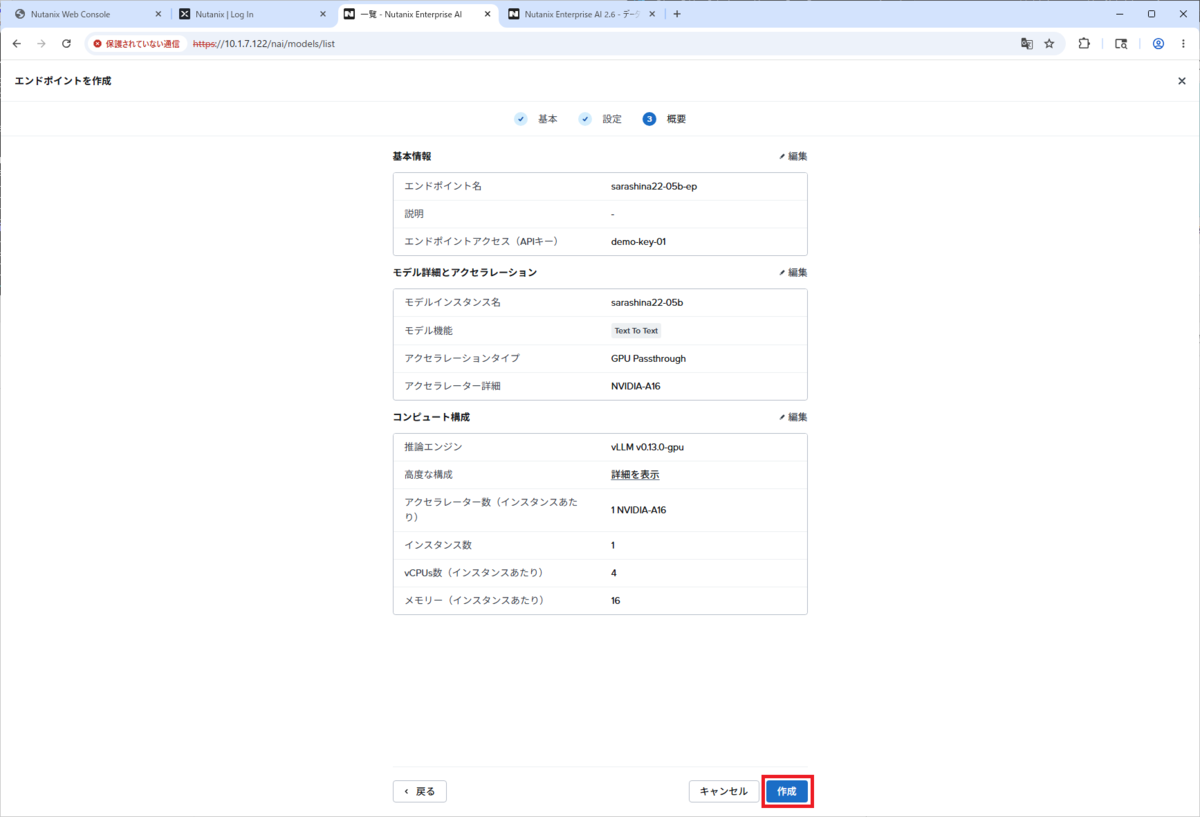Viewport: 1200px width, 817px height.
Task: Reload the page
Action: 66,44
